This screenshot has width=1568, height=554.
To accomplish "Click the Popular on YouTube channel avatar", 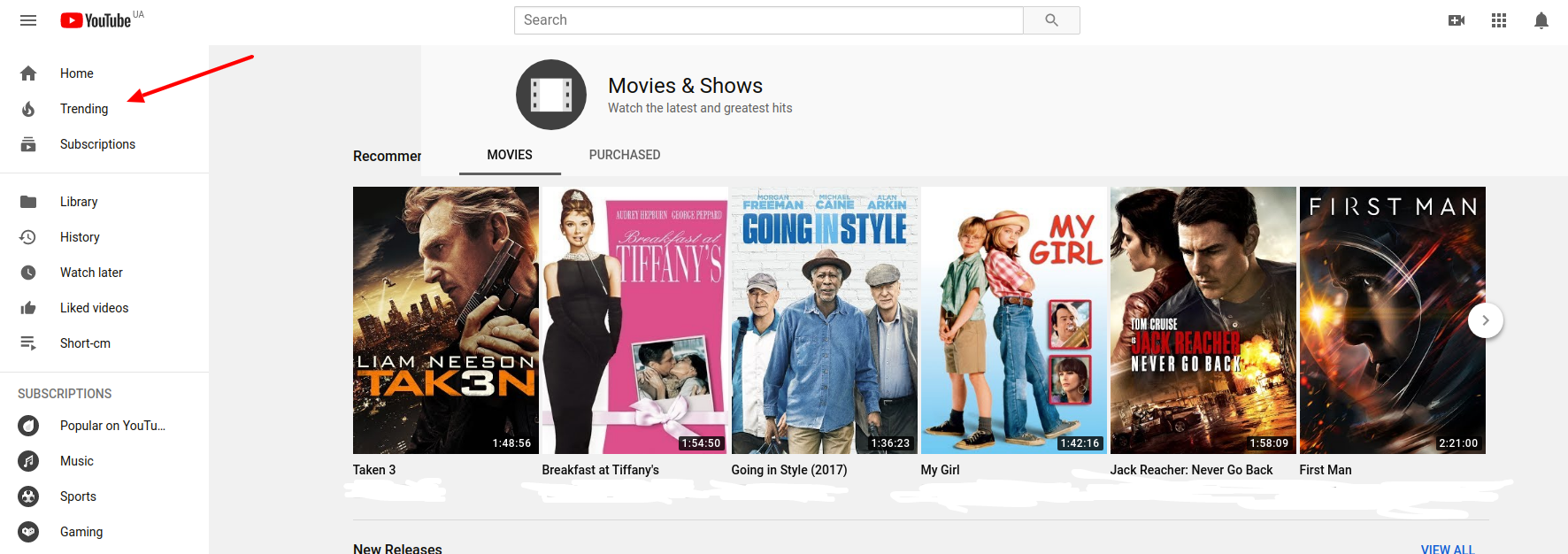I will point(28,426).
